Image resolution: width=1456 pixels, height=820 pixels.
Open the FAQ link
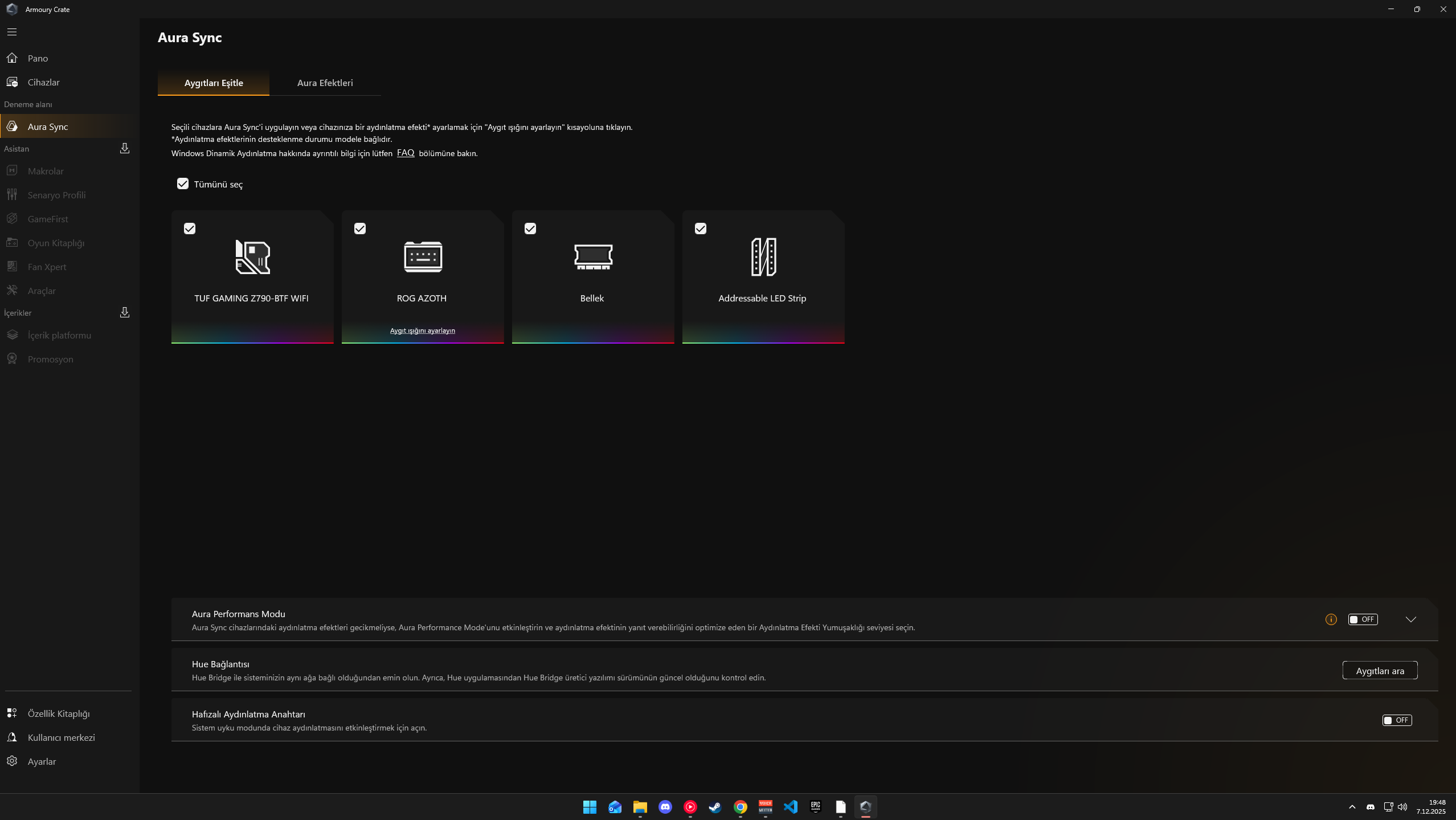(406, 153)
